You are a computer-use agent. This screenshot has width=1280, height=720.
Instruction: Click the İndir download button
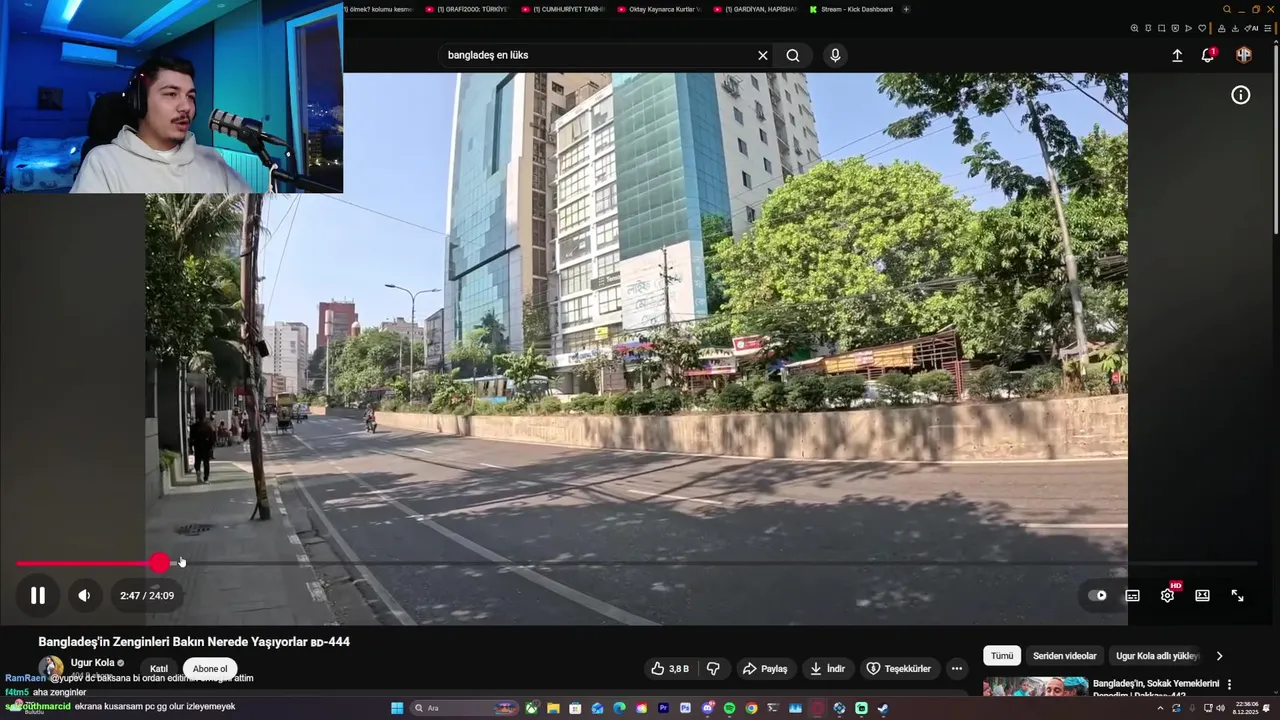tap(827, 668)
